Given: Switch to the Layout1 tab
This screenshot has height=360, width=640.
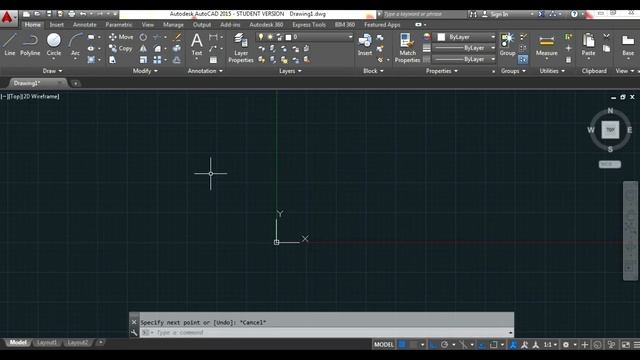Looking at the screenshot, I should (47, 342).
